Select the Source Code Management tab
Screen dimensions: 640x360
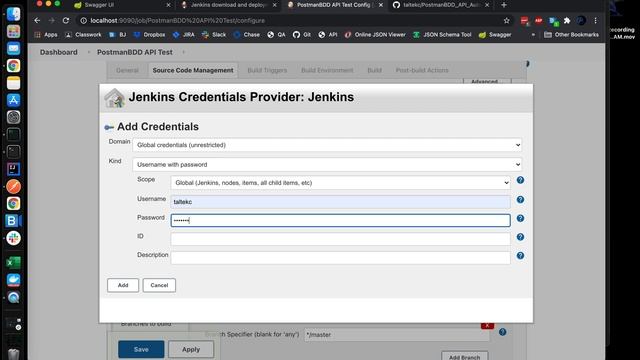point(193,70)
